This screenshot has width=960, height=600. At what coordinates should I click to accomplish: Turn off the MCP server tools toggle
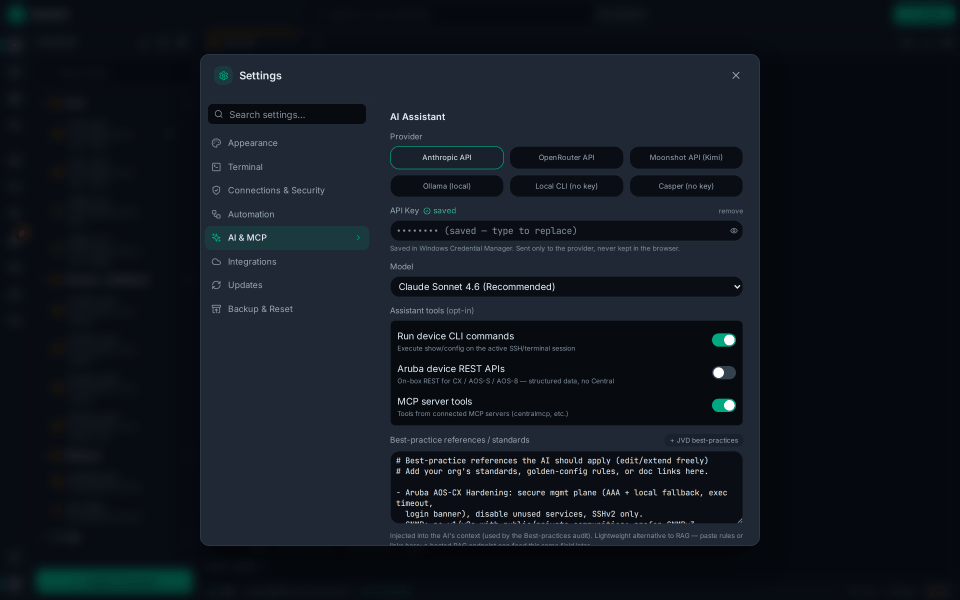click(x=724, y=405)
